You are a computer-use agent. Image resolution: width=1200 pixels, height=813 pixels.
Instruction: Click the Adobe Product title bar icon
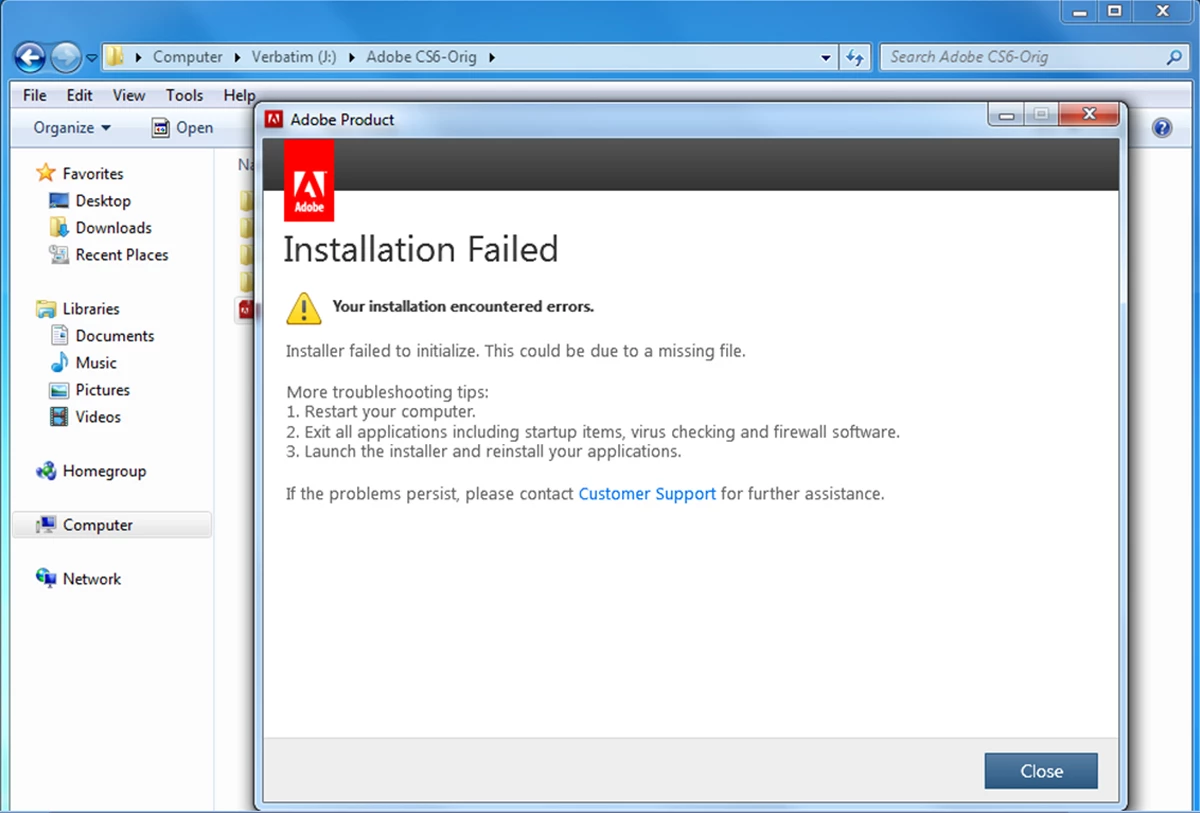point(273,120)
